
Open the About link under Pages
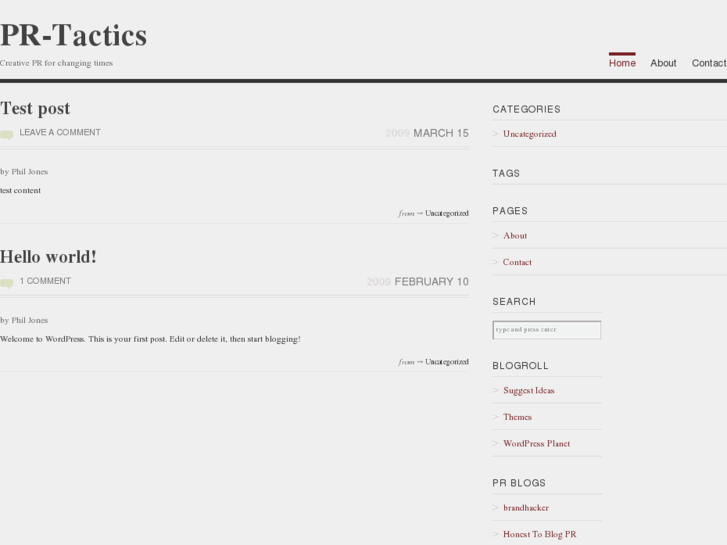click(515, 236)
